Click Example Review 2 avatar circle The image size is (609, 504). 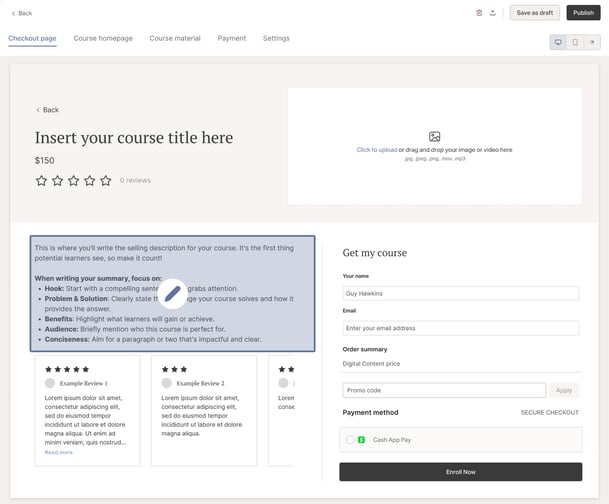pos(166,383)
